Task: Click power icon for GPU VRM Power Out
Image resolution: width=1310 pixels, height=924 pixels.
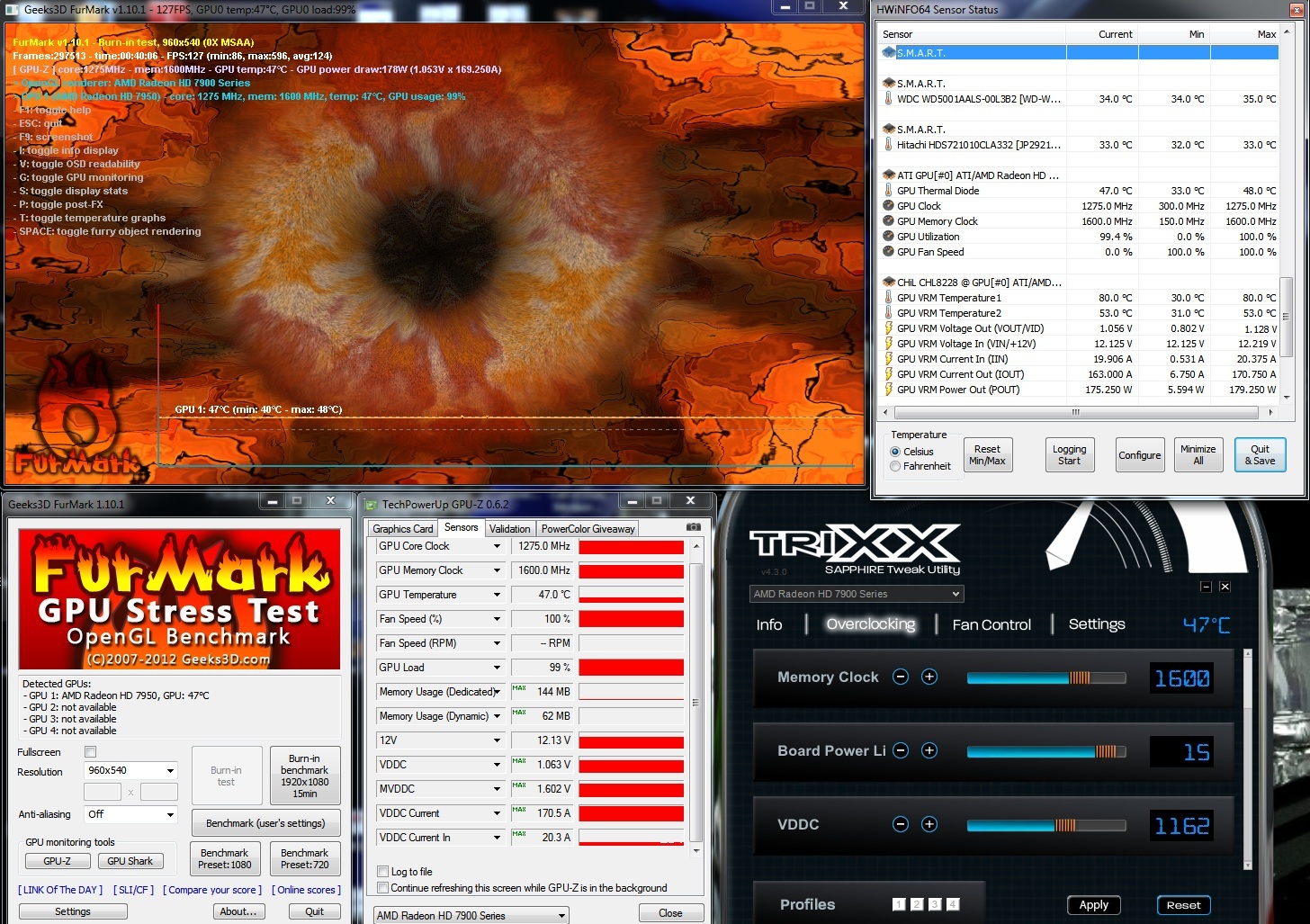Action: [889, 390]
